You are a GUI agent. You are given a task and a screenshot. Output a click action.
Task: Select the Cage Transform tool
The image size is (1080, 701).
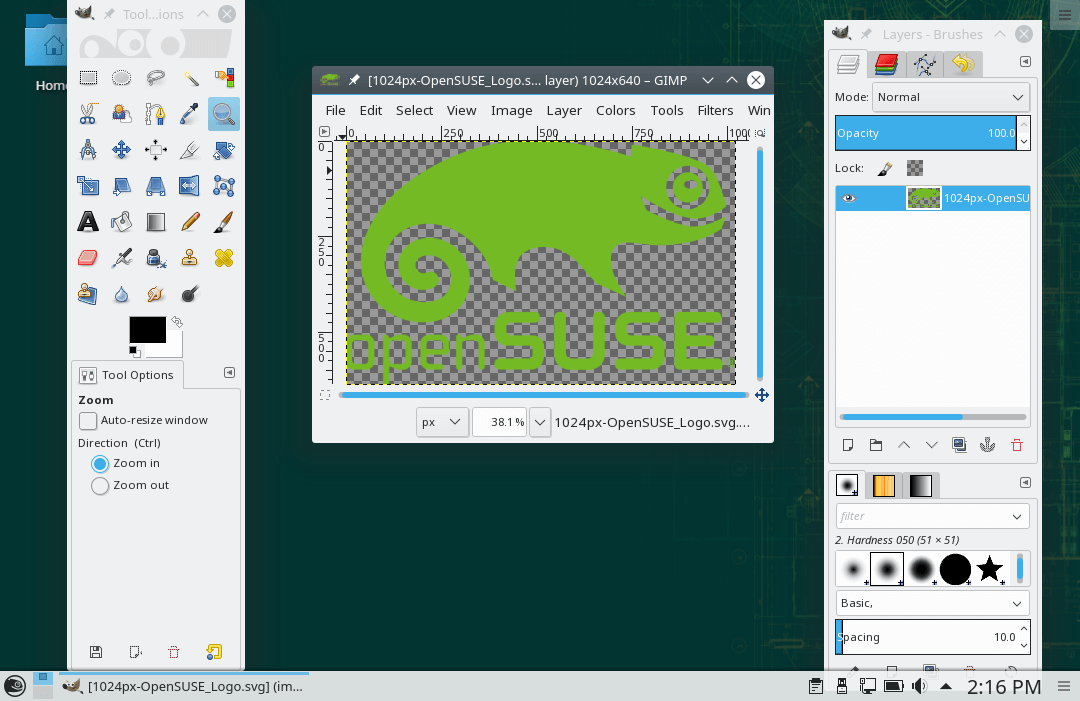point(224,185)
